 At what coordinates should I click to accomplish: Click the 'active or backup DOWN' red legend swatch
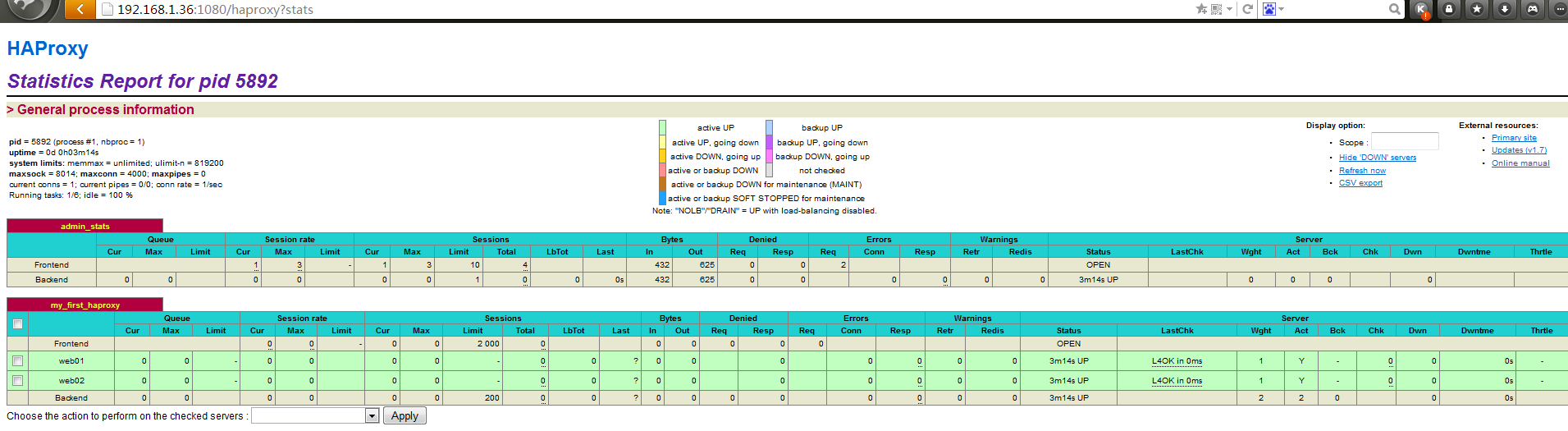click(662, 170)
